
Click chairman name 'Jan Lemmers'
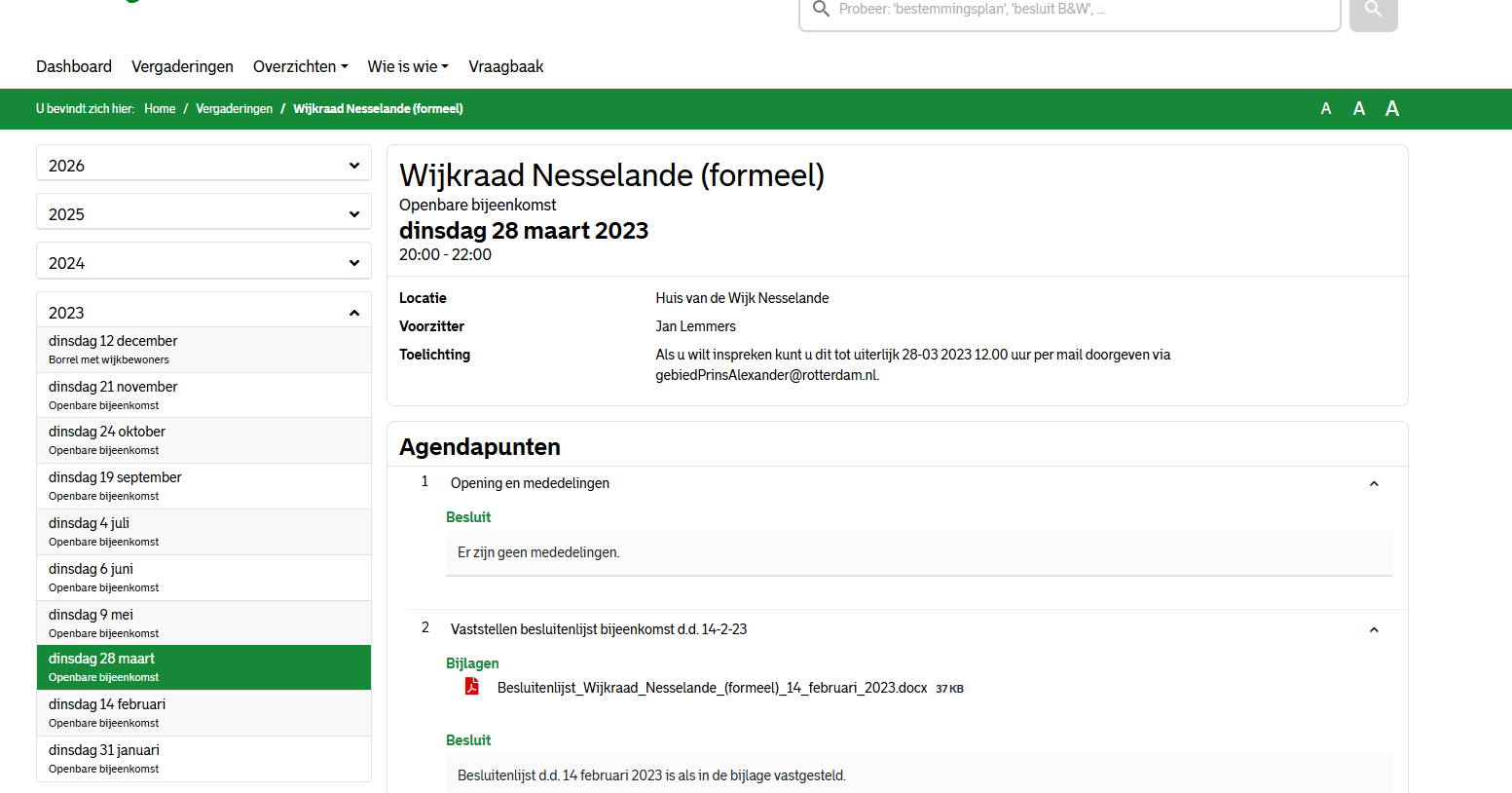tap(695, 326)
